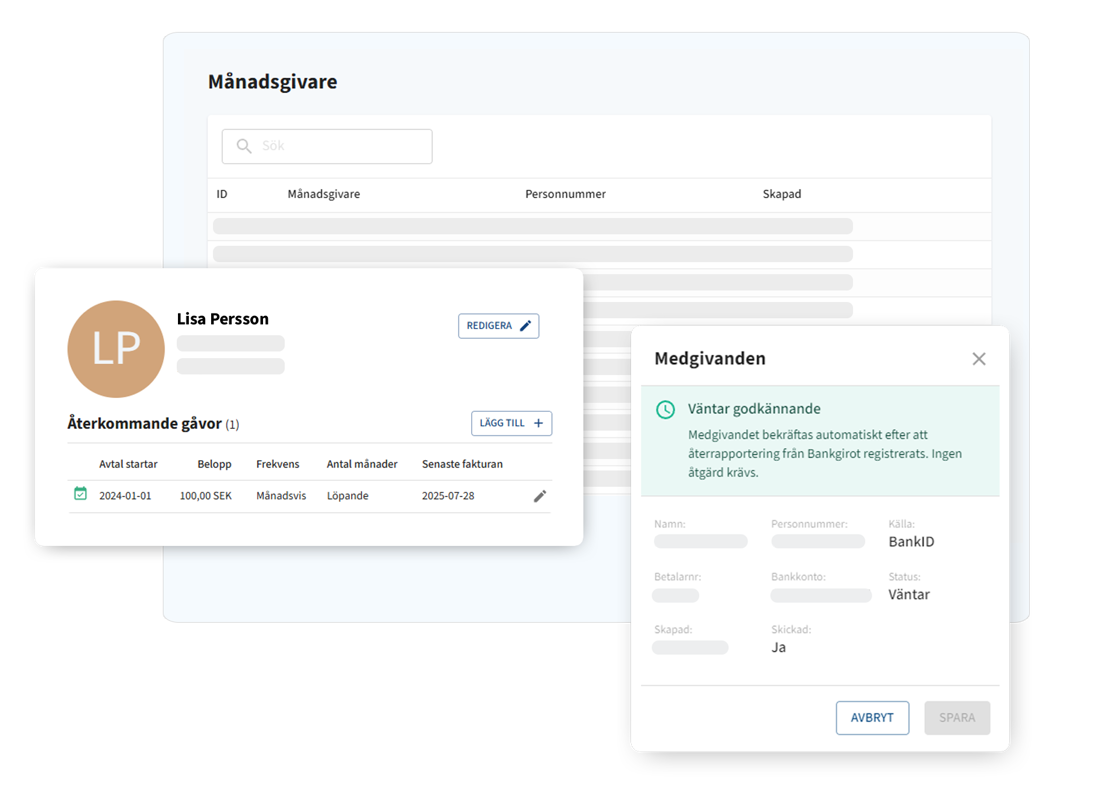Click the SPARA button
The height and width of the screenshot is (795, 1104).
957,718
